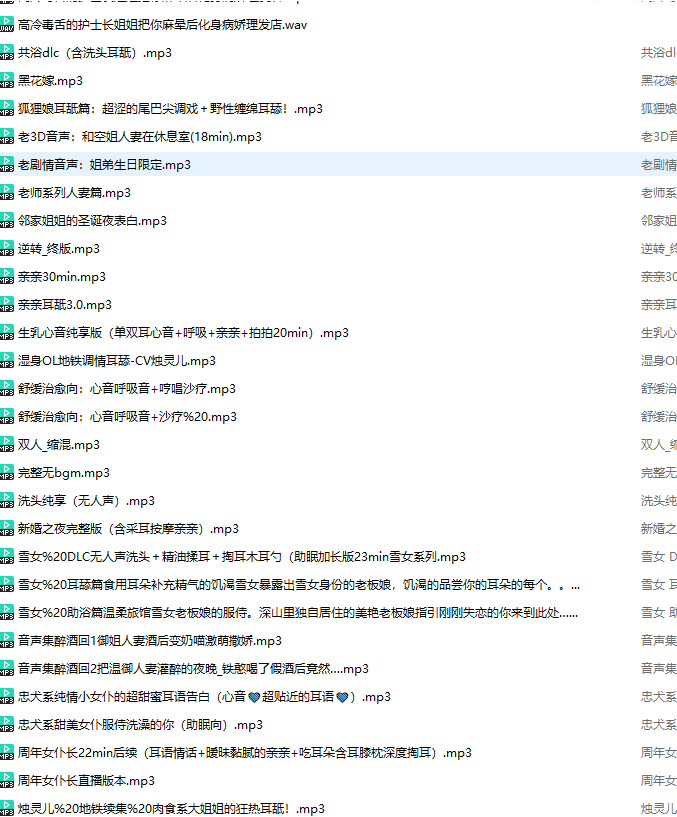Screen dimensions: 677x817
Task: Select file name 洗头纯享（无人声）.mp3
Action: [x=87, y=501]
